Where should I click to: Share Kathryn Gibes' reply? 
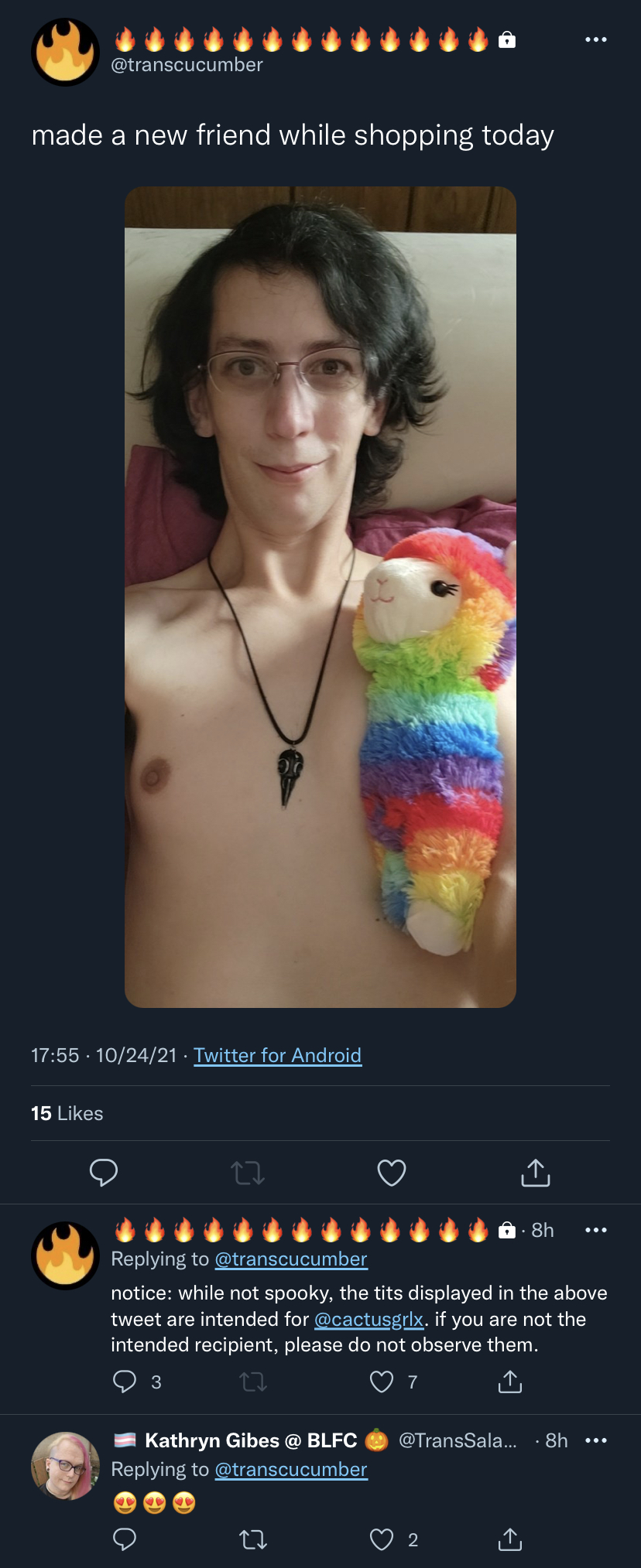(x=510, y=1539)
